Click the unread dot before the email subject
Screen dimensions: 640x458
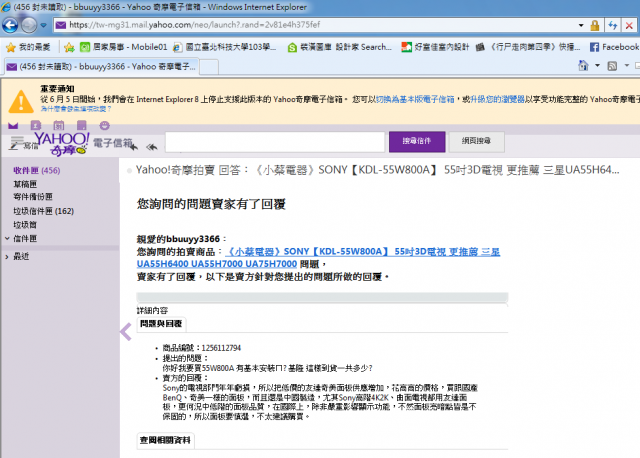click(129, 171)
